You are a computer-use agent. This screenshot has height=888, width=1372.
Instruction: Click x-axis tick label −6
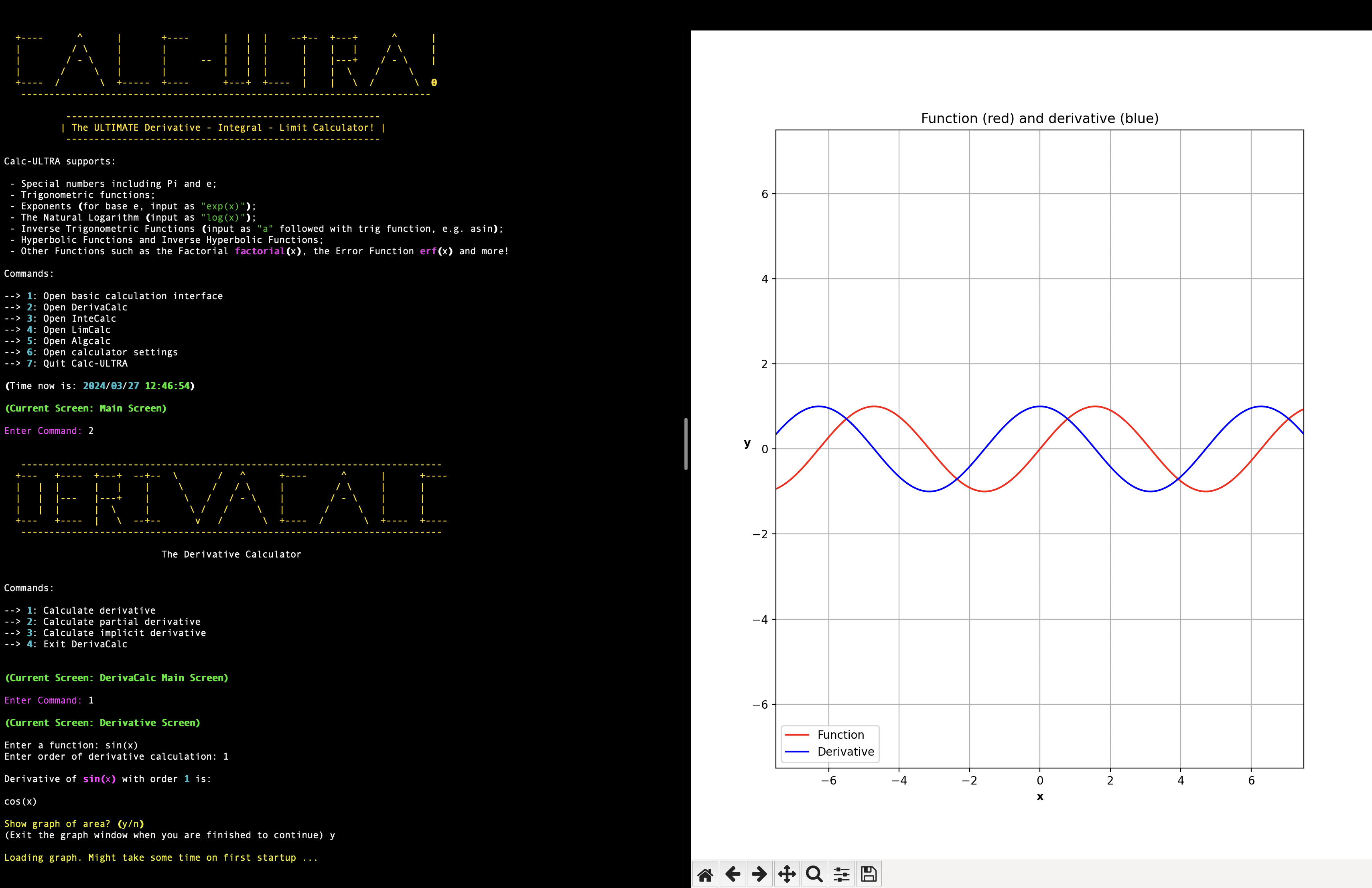click(x=828, y=780)
